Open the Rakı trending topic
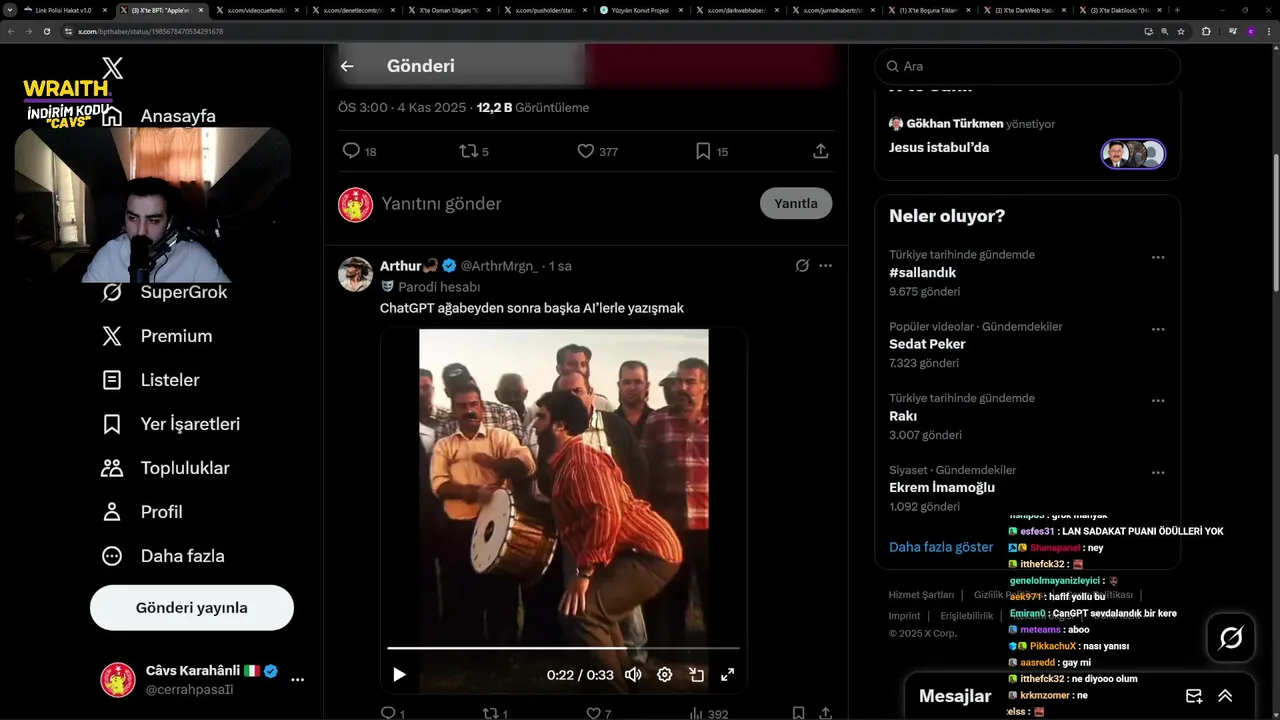This screenshot has width=1280, height=720. [x=903, y=416]
